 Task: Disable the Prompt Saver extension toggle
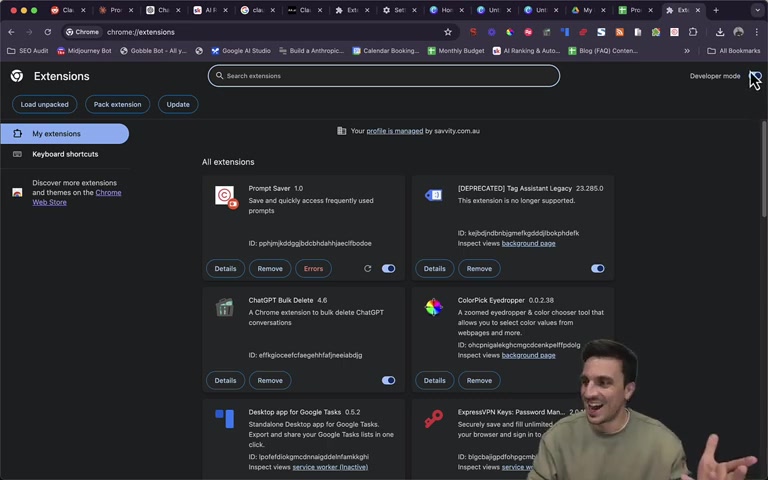click(388, 268)
